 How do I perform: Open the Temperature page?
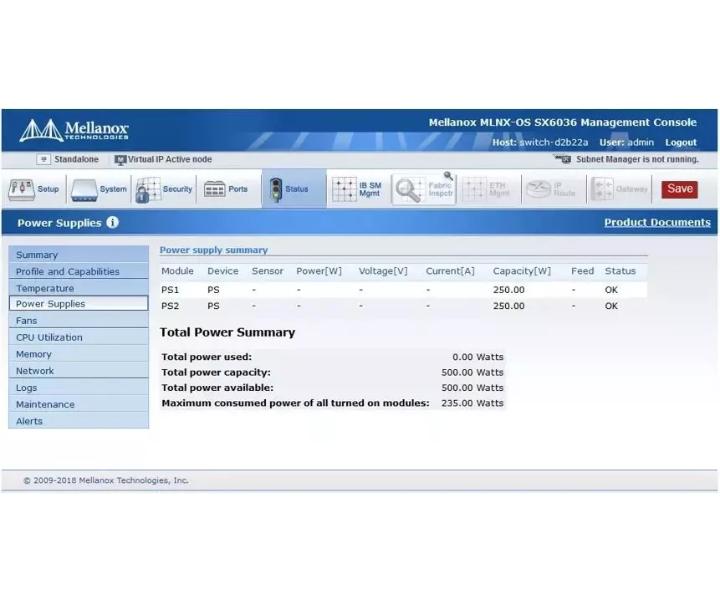(x=79, y=288)
